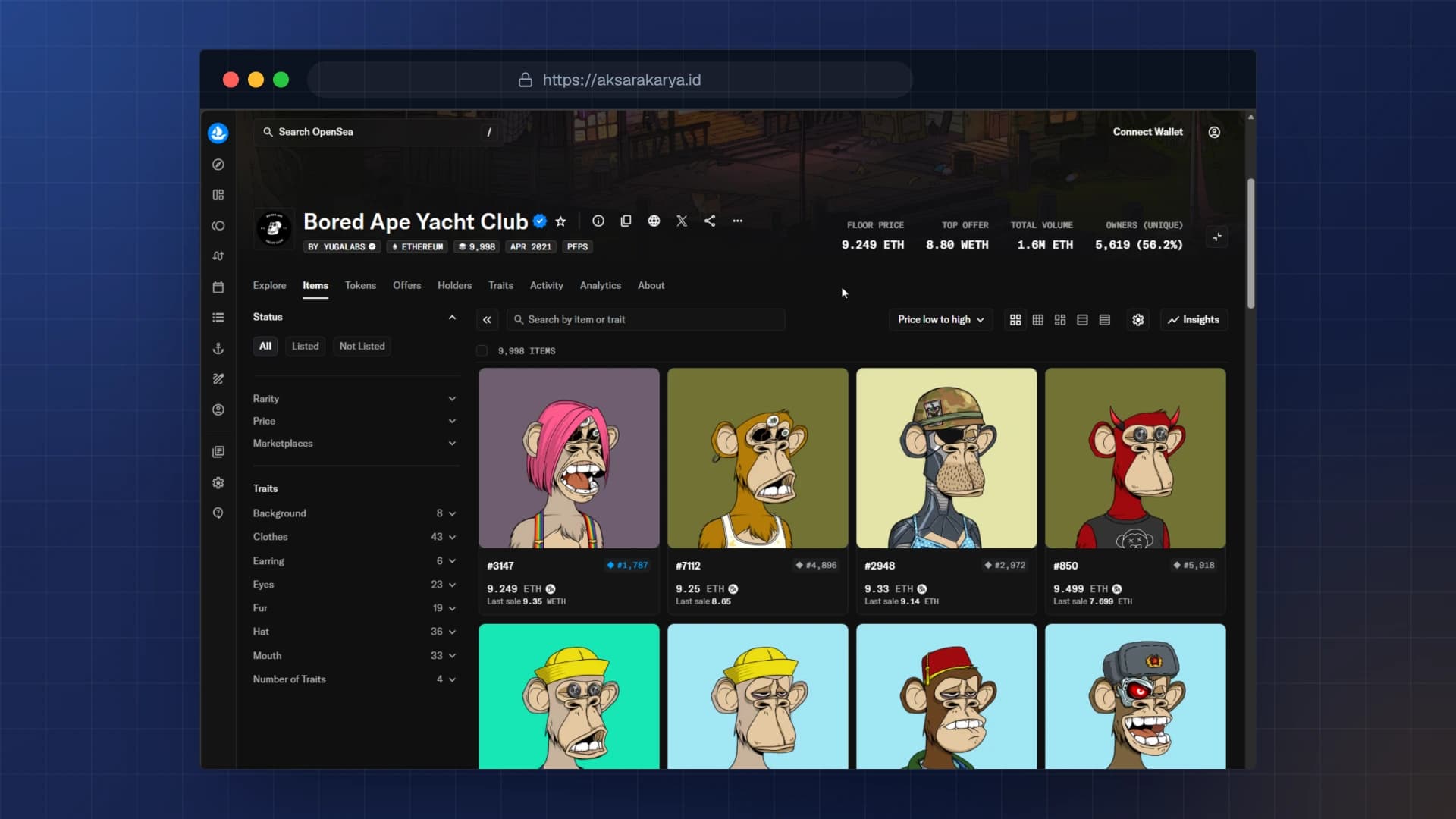Expand the Eyes trait filter

tap(355, 585)
